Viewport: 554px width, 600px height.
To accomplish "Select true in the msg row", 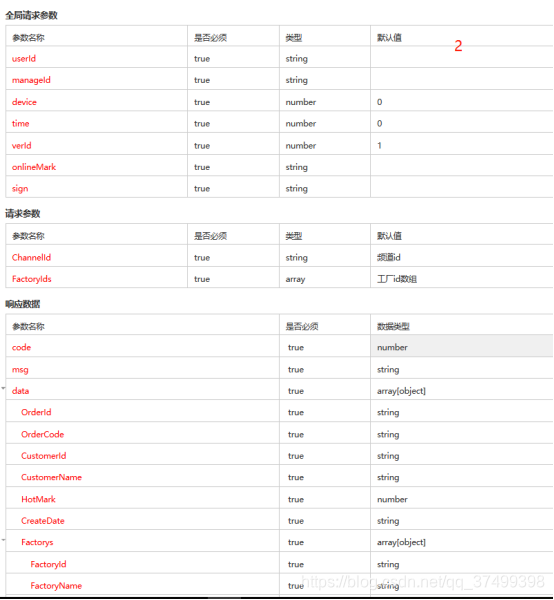I will click(296, 370).
